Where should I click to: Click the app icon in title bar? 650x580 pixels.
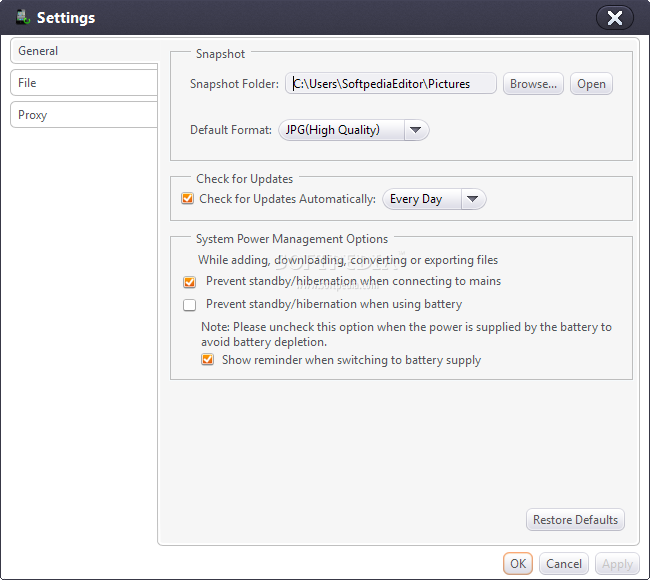[23, 17]
